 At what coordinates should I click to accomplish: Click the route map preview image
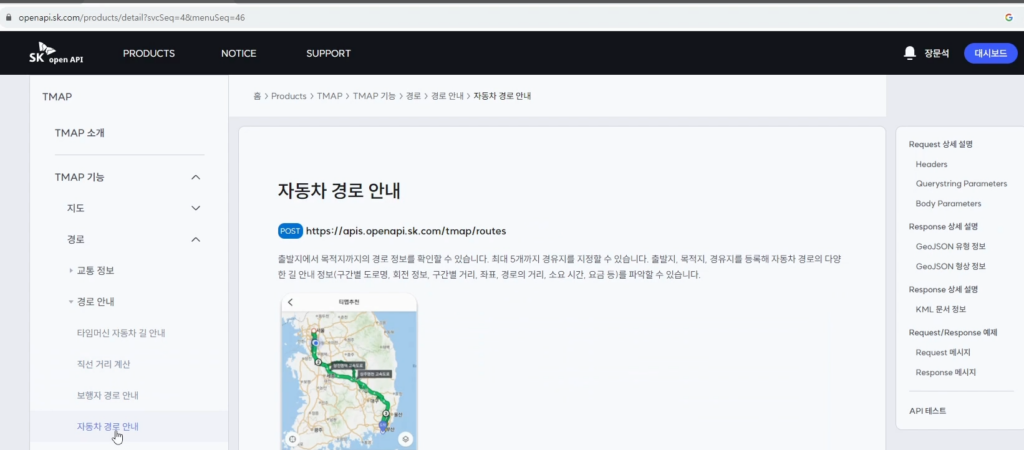(x=349, y=372)
